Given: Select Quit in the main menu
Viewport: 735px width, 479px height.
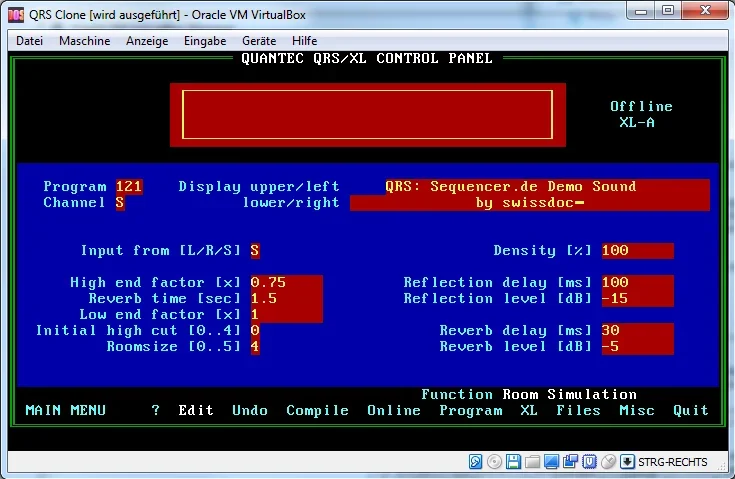Looking at the screenshot, I should pos(690,410).
